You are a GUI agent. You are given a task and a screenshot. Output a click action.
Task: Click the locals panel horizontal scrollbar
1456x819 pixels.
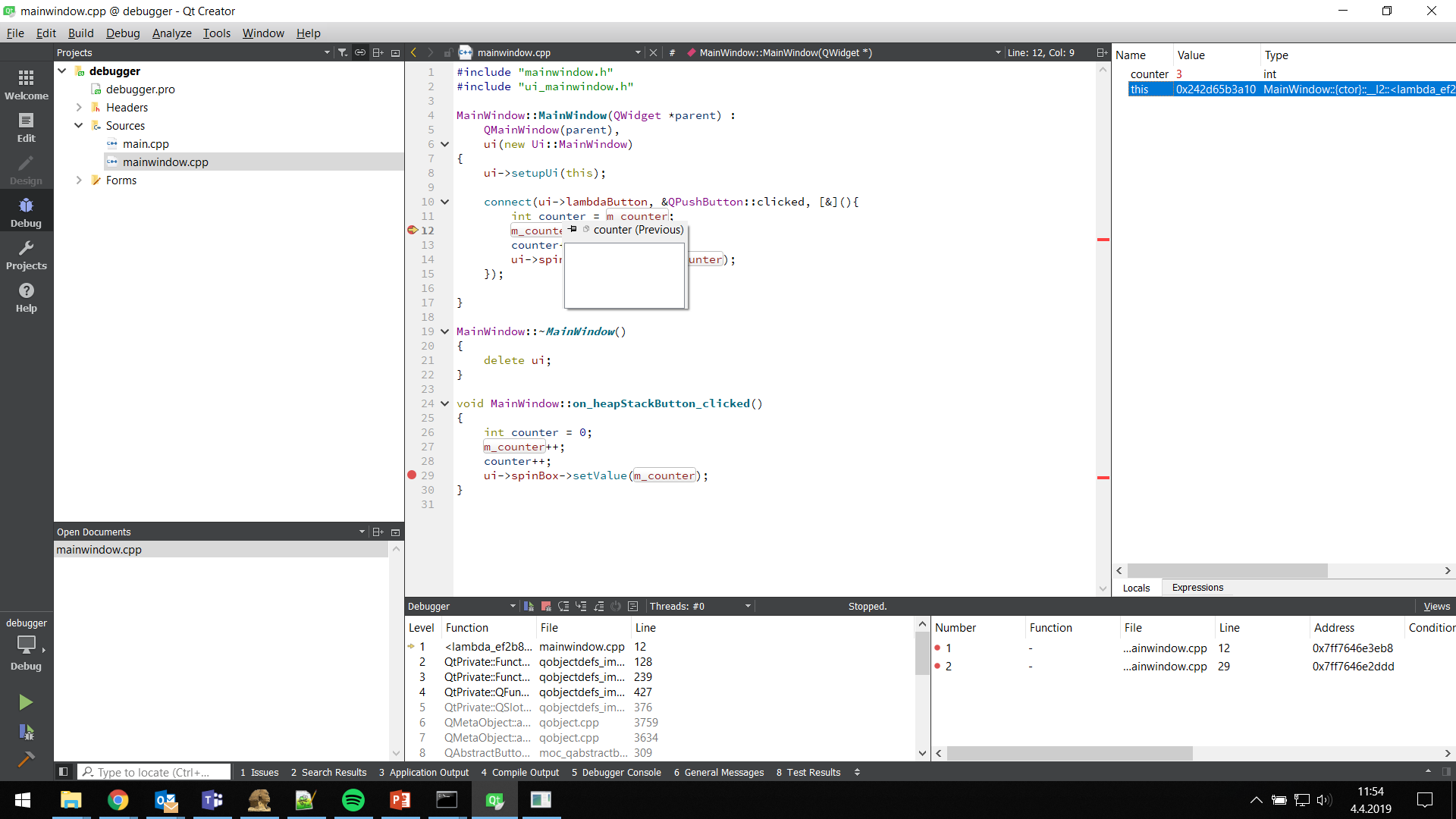[x=1227, y=571]
